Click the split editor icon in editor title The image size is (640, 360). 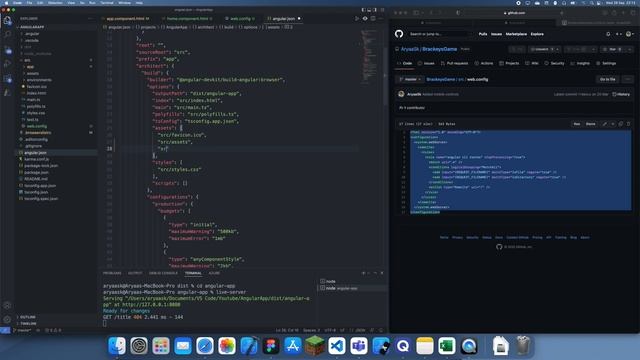click(x=373, y=18)
